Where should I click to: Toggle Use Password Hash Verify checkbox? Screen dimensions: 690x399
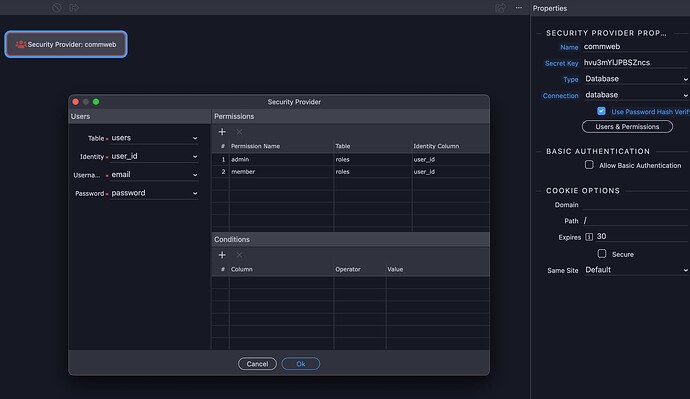click(601, 111)
